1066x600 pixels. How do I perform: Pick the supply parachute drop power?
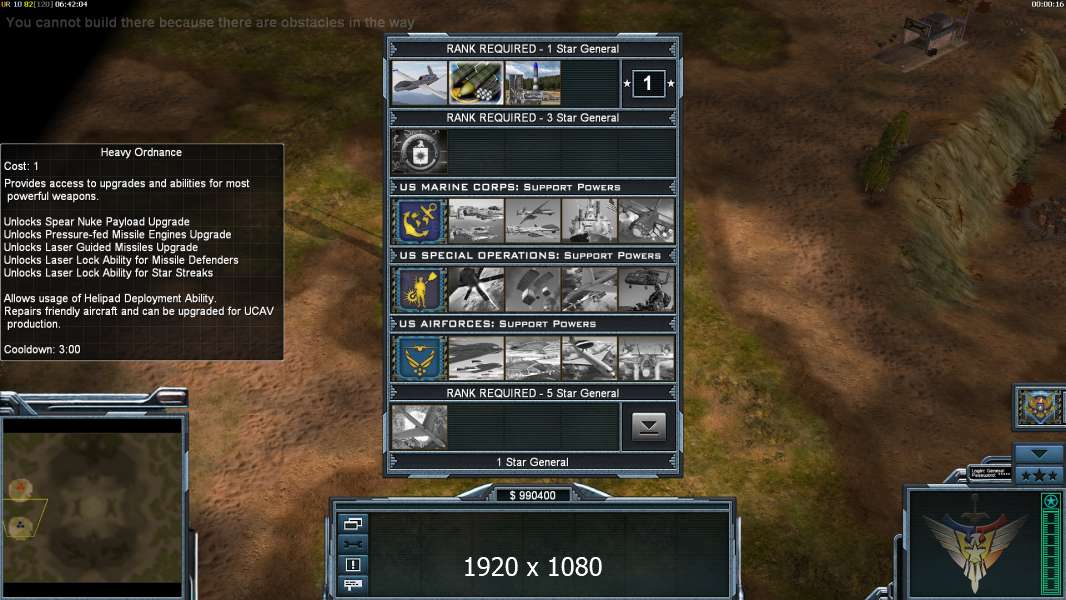533,289
